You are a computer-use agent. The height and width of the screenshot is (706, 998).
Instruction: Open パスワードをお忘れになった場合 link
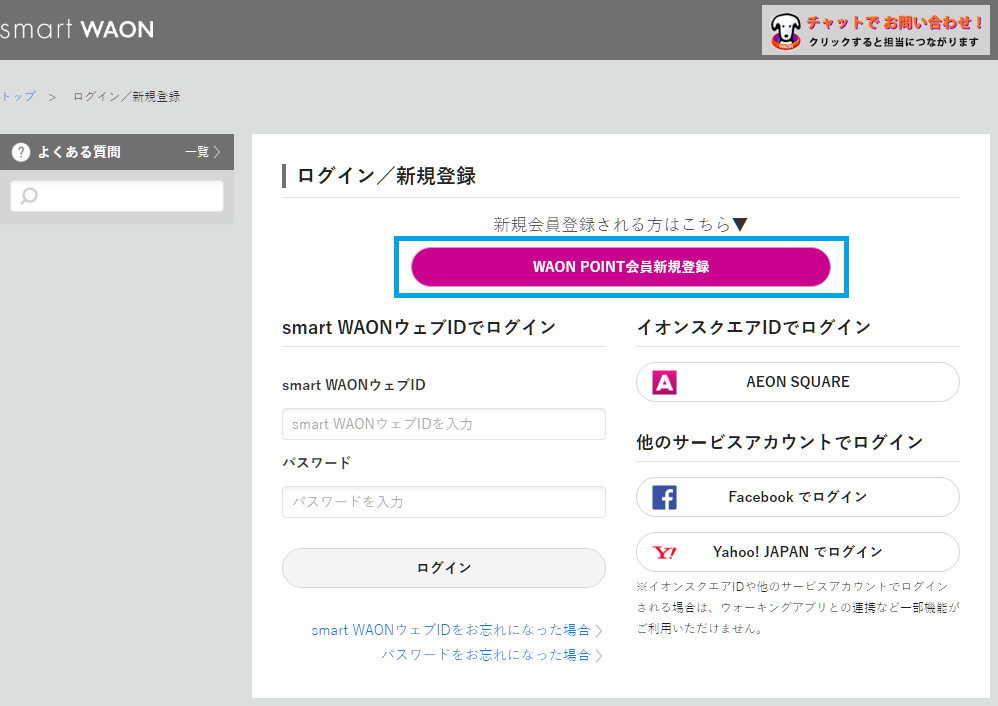(491, 654)
